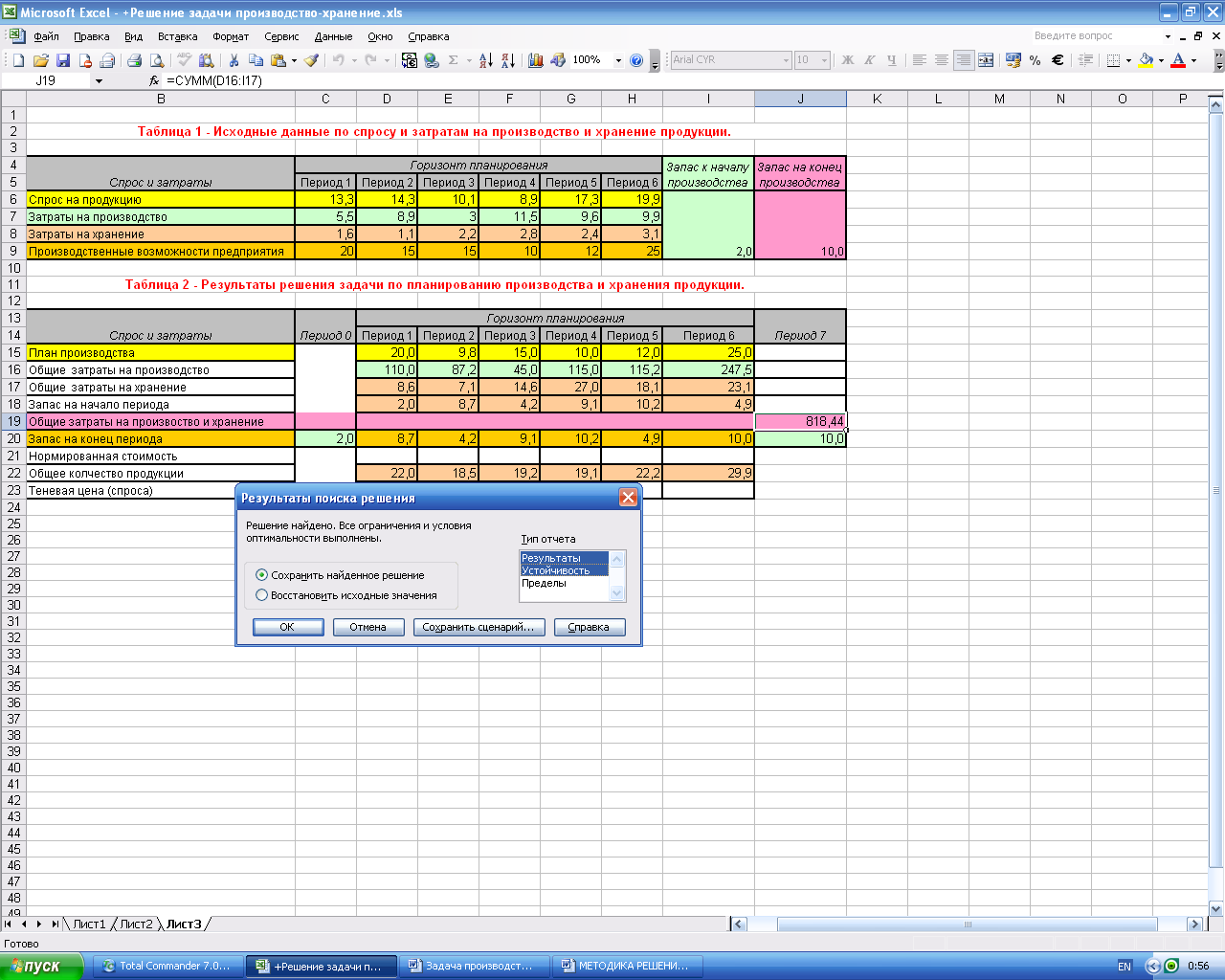This screenshot has width=1225, height=980.
Task: Open the Сервис menu
Action: click(x=281, y=36)
